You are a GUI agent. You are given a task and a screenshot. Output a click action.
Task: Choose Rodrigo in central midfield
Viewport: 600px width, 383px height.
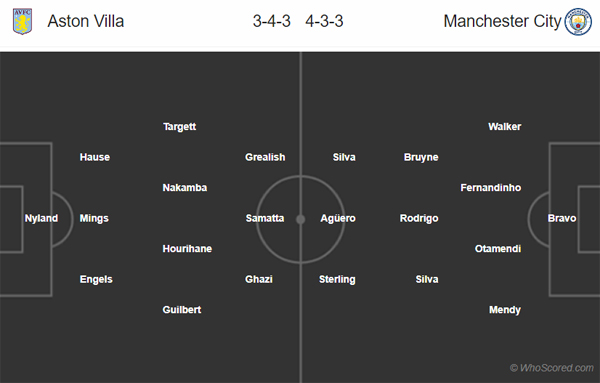[419, 218]
